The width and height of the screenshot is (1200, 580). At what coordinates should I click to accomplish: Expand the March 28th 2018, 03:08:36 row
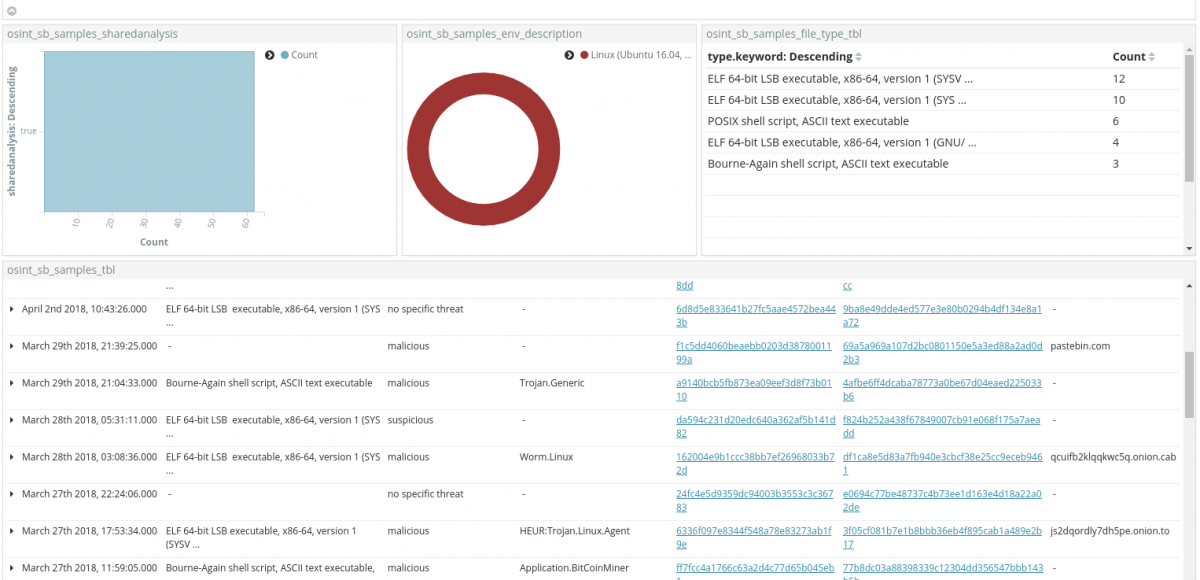click(x=12, y=457)
